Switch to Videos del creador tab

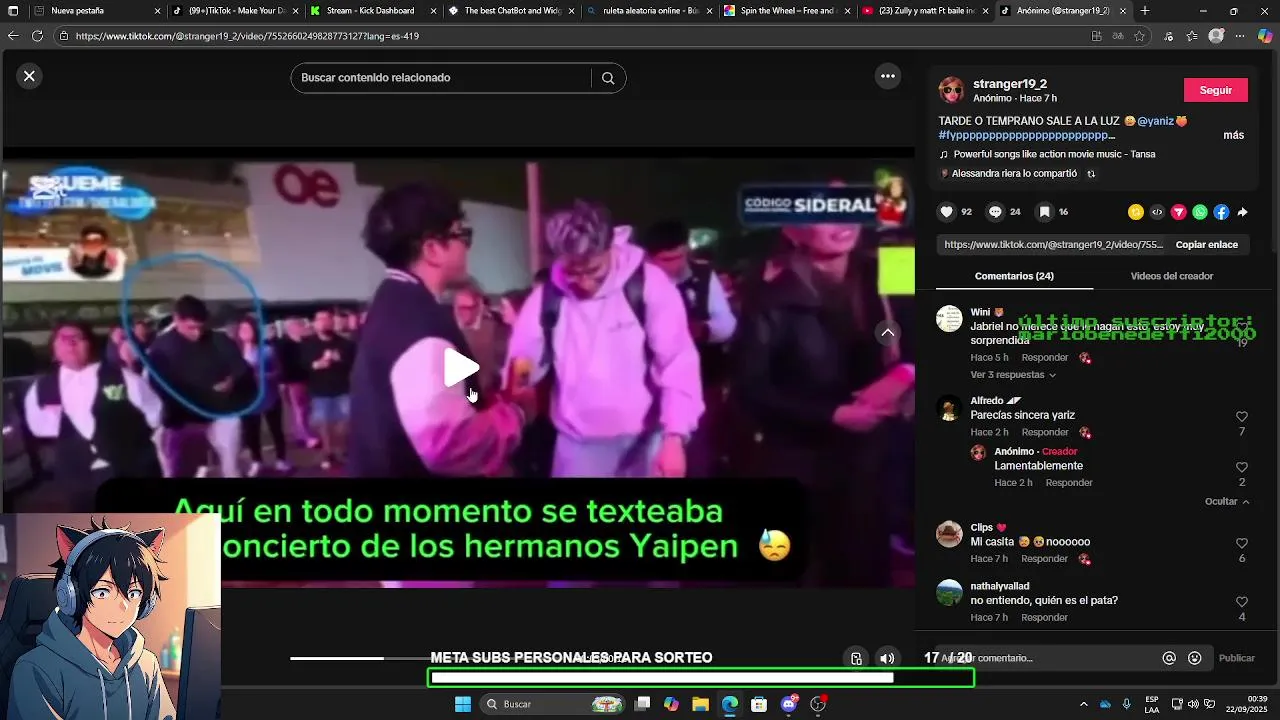(x=1171, y=276)
